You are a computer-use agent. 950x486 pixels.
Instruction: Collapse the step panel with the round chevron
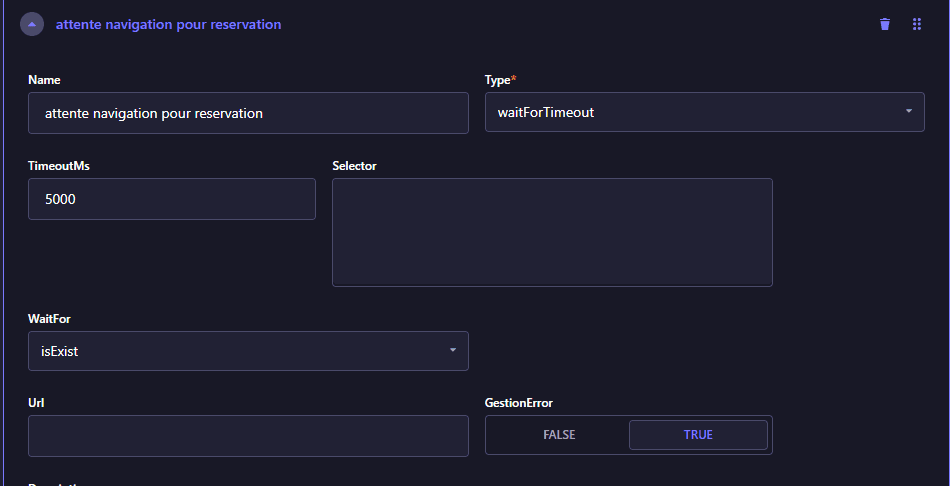pos(32,24)
